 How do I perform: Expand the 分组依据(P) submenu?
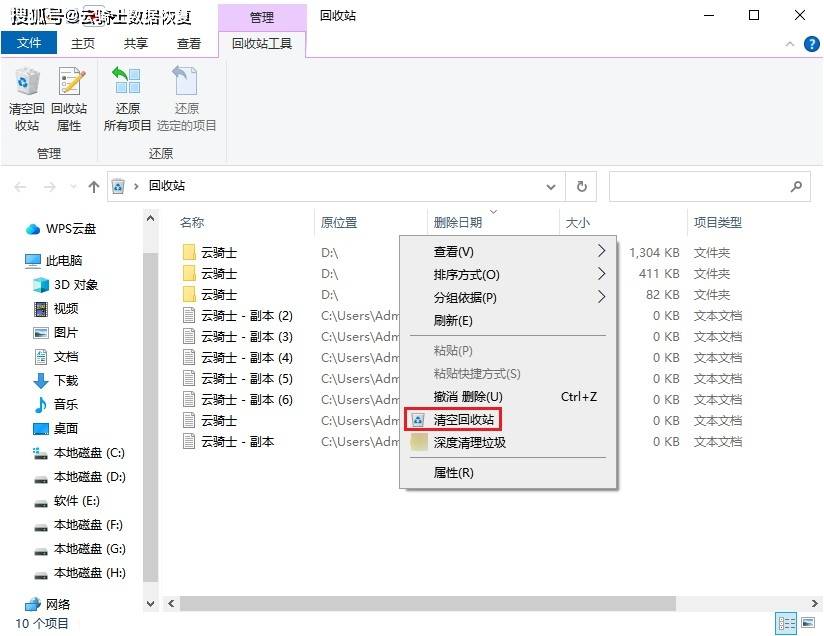point(601,297)
